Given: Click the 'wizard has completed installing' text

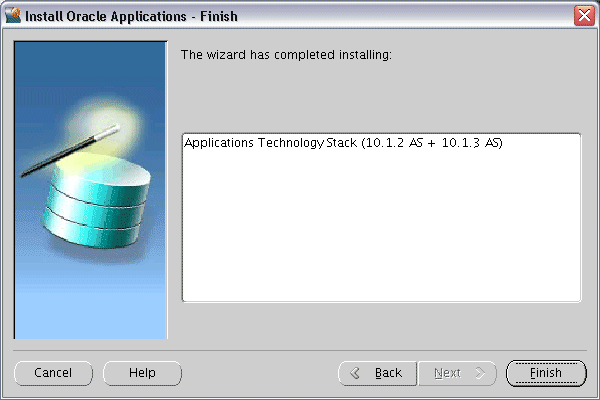Looking at the screenshot, I should tap(286, 55).
